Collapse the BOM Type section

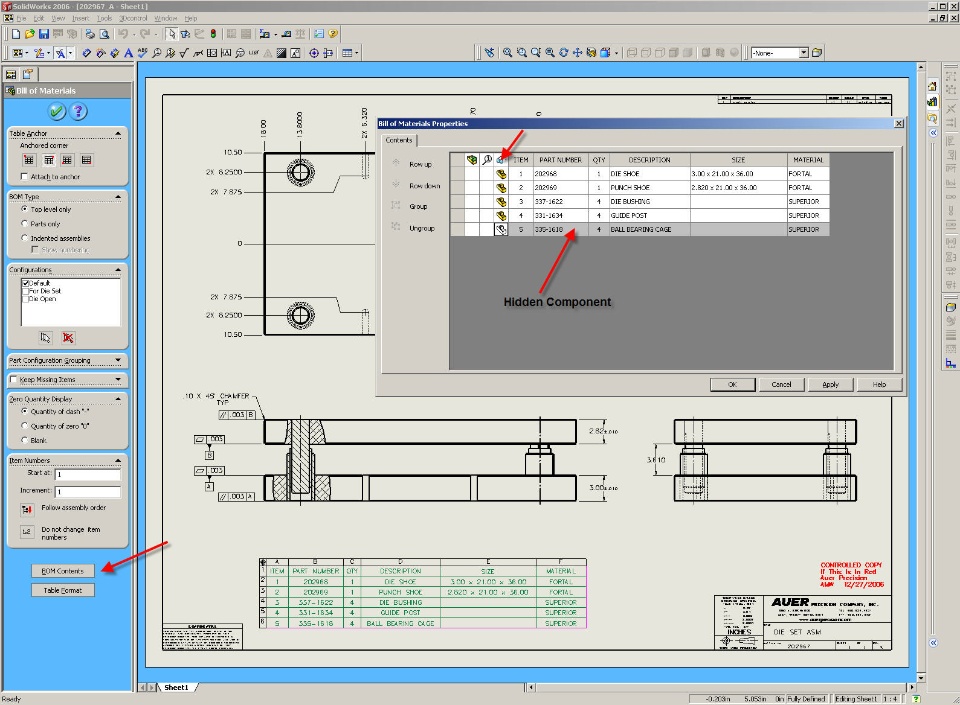coord(118,197)
